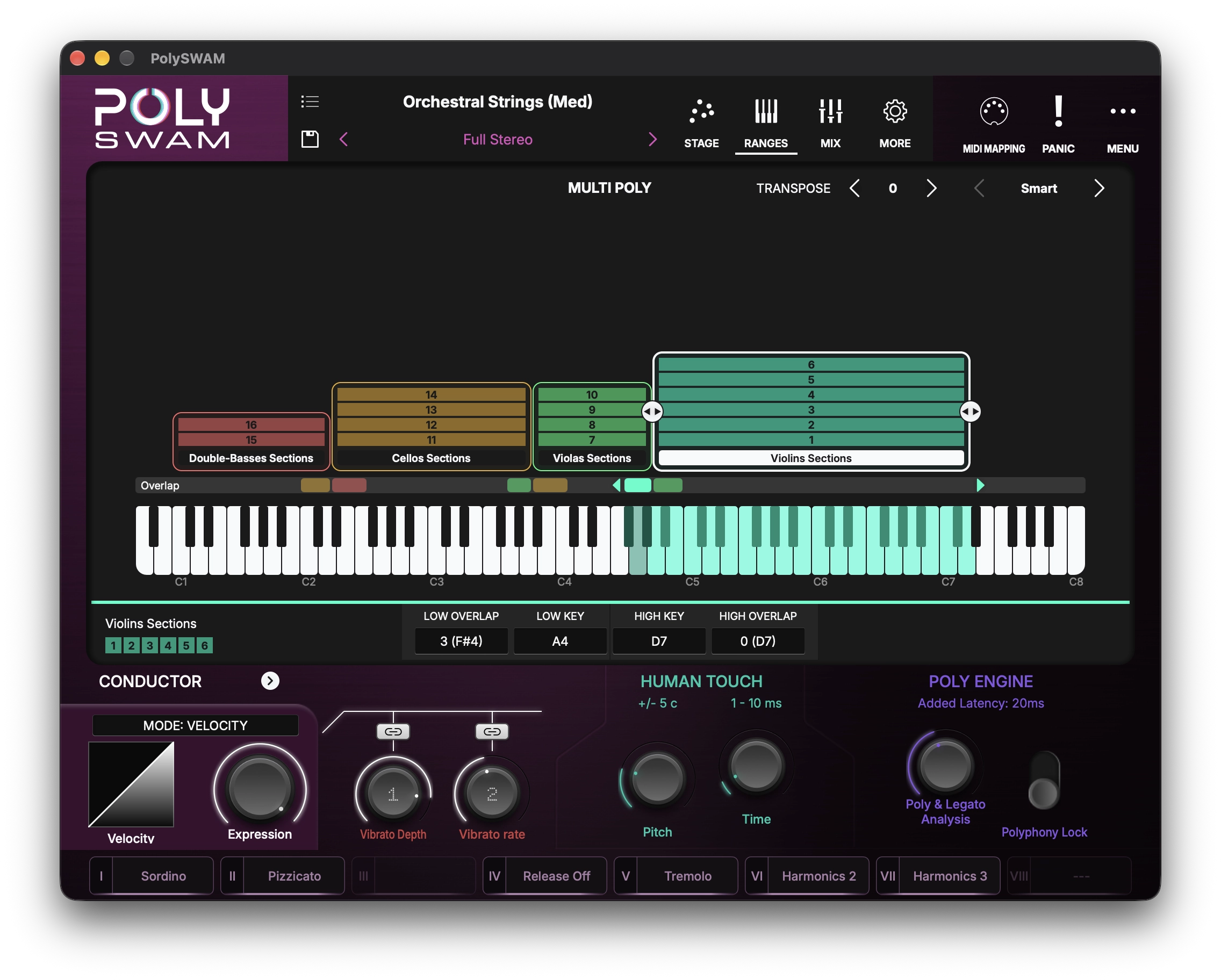Go to next preset arrow
This screenshot has height=980, width=1221.
point(652,139)
